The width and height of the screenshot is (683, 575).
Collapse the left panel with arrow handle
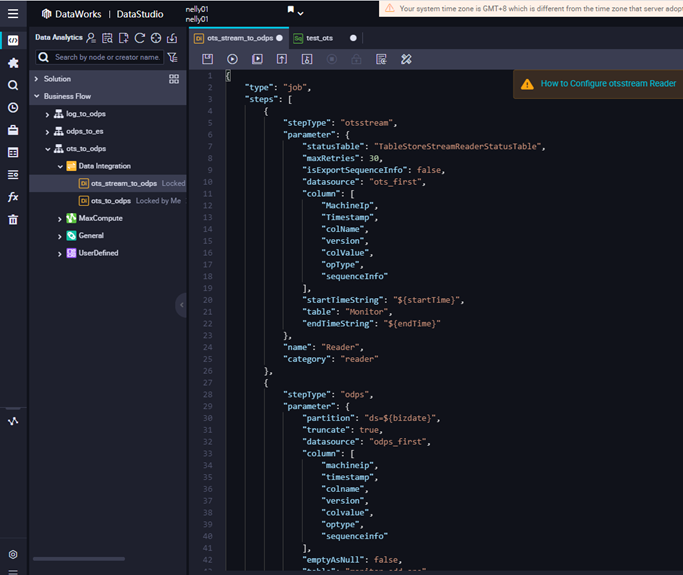point(181,305)
